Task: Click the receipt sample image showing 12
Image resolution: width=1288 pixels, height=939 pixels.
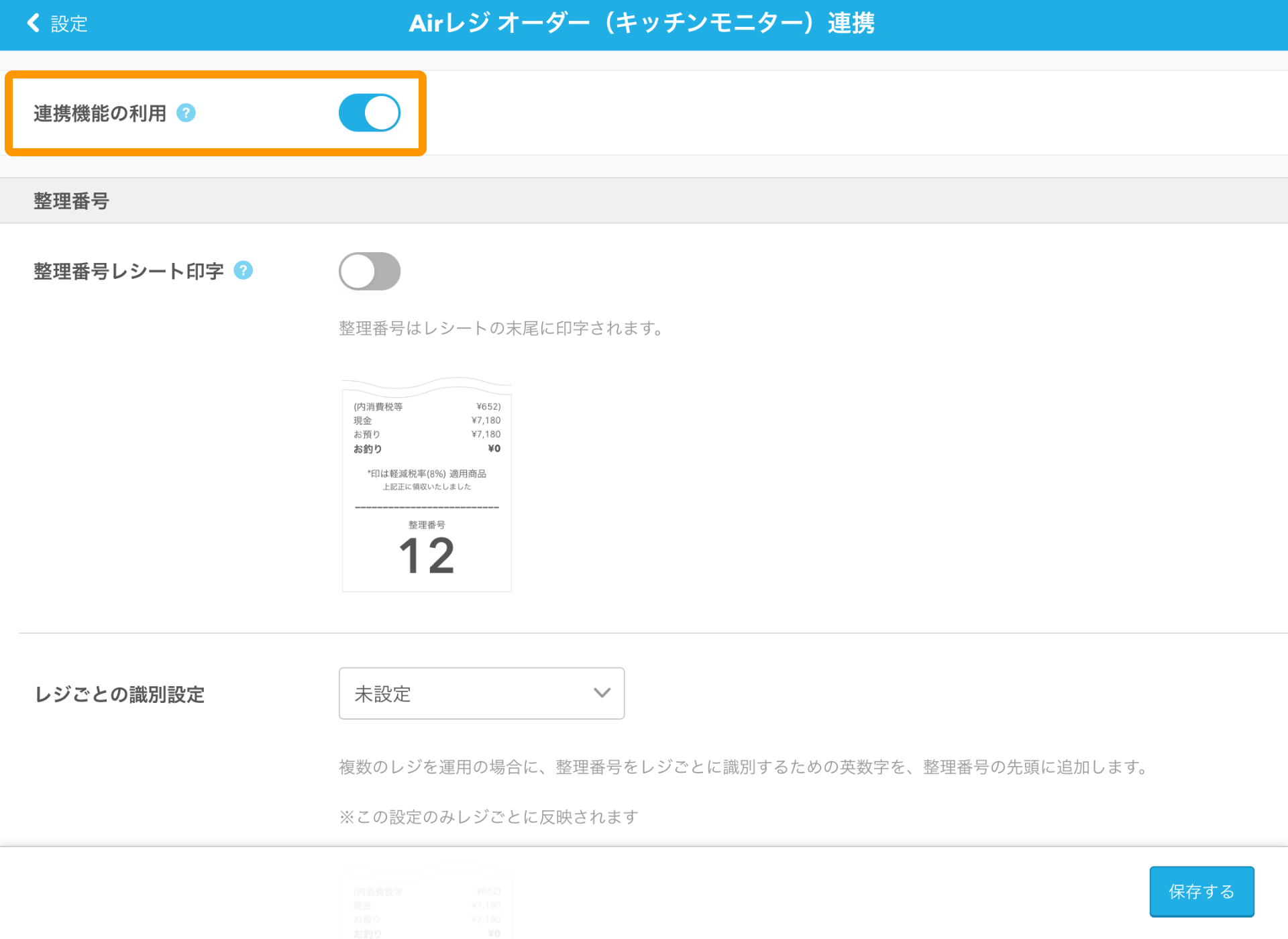Action: point(427,484)
